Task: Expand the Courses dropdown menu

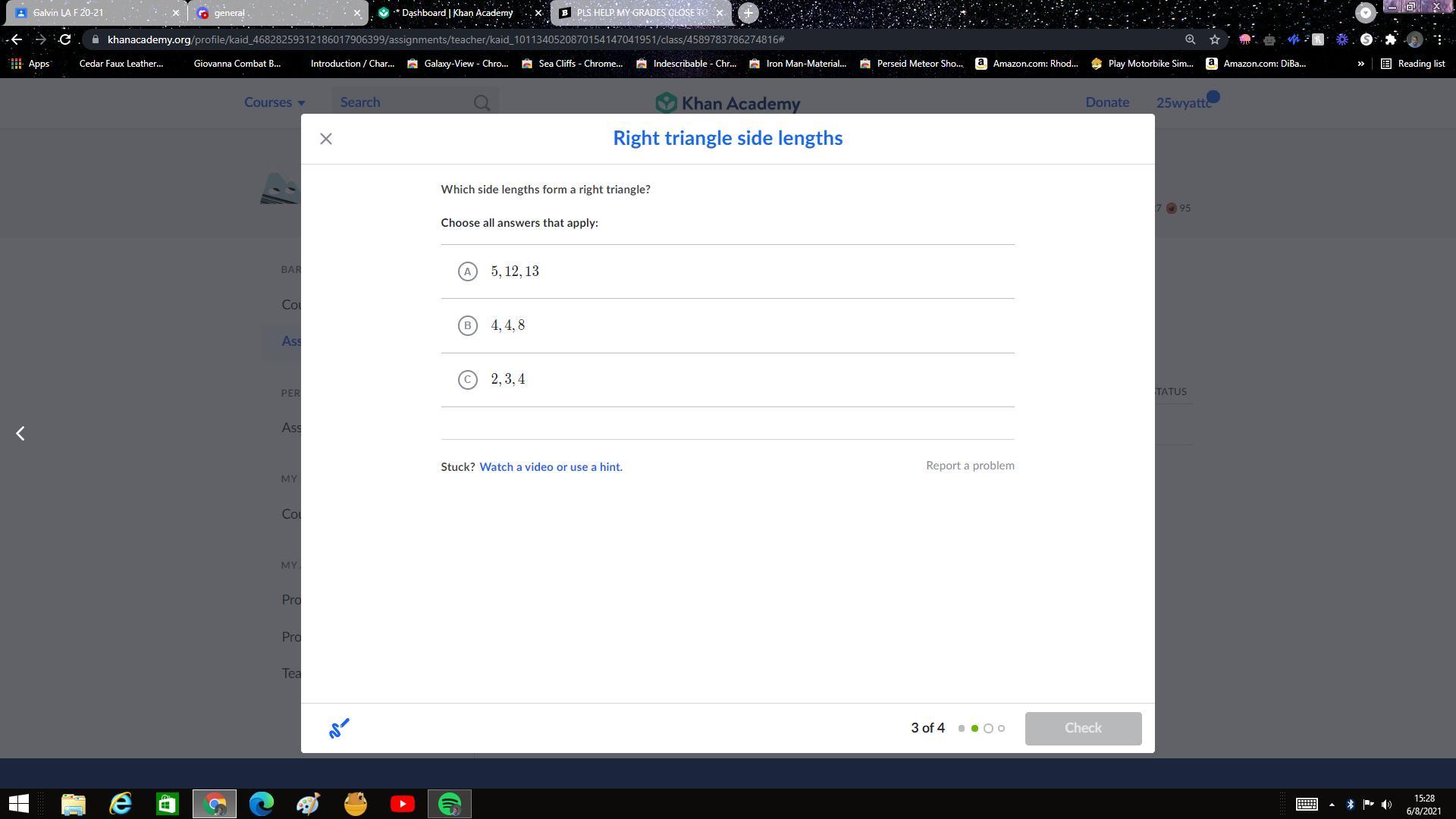Action: point(275,102)
